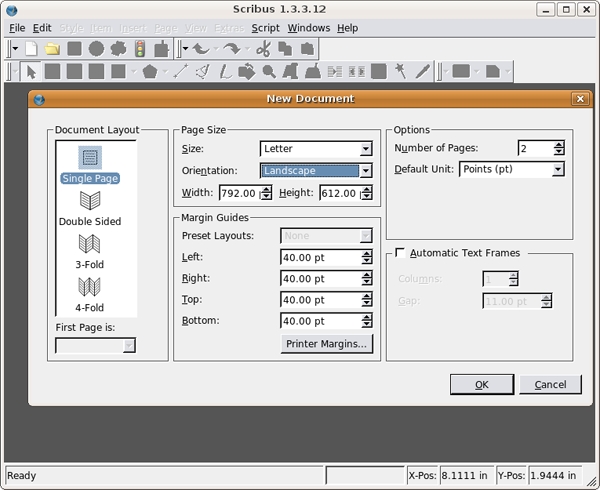This screenshot has height=490, width=600.
Task: Pick the 3-Fold document layout
Action: coord(90,244)
